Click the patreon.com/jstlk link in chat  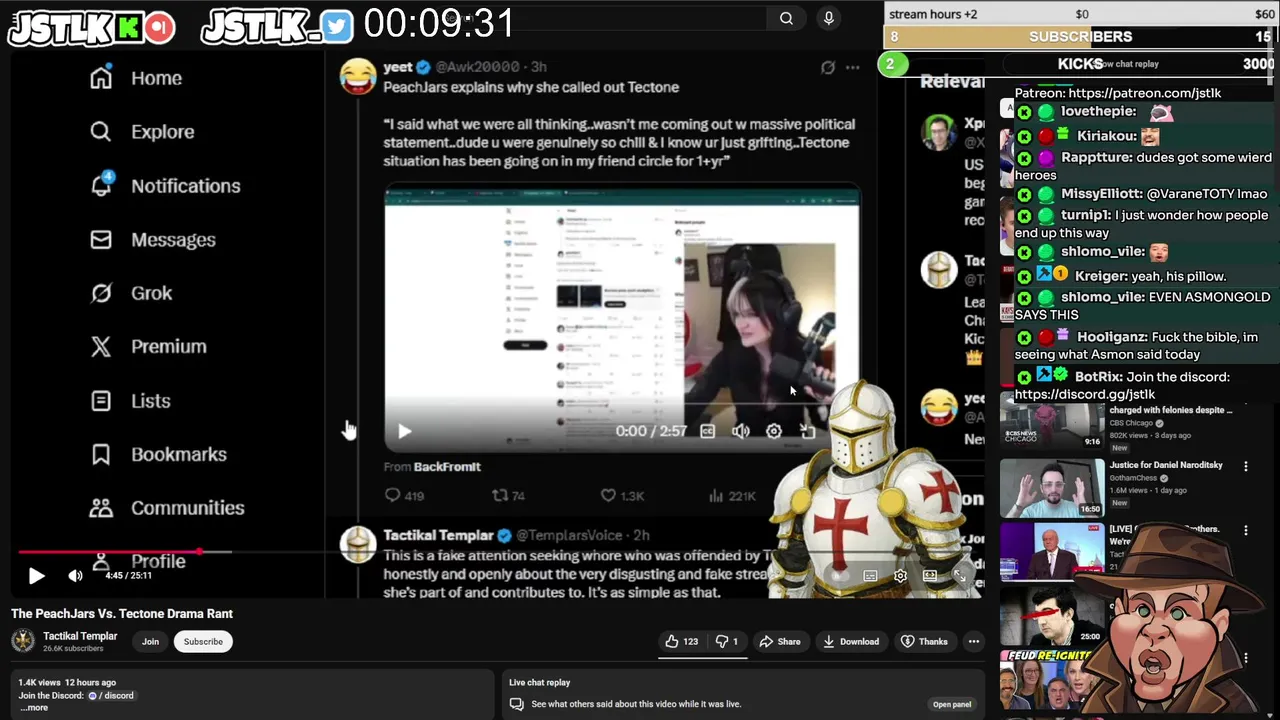1145,93
